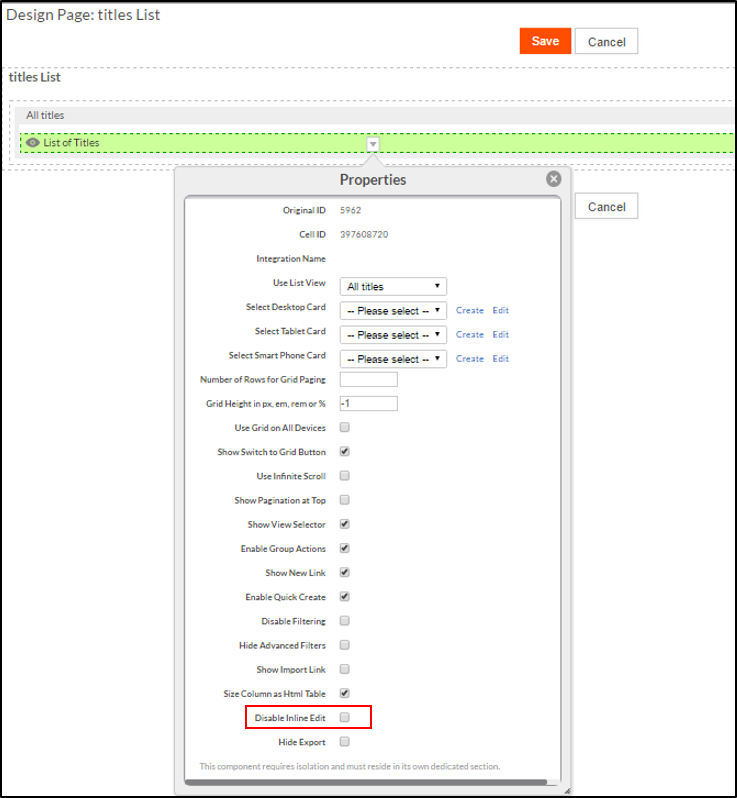This screenshot has height=798, width=737.
Task: Uncheck Enable Quick Create checkbox
Action: tap(345, 596)
